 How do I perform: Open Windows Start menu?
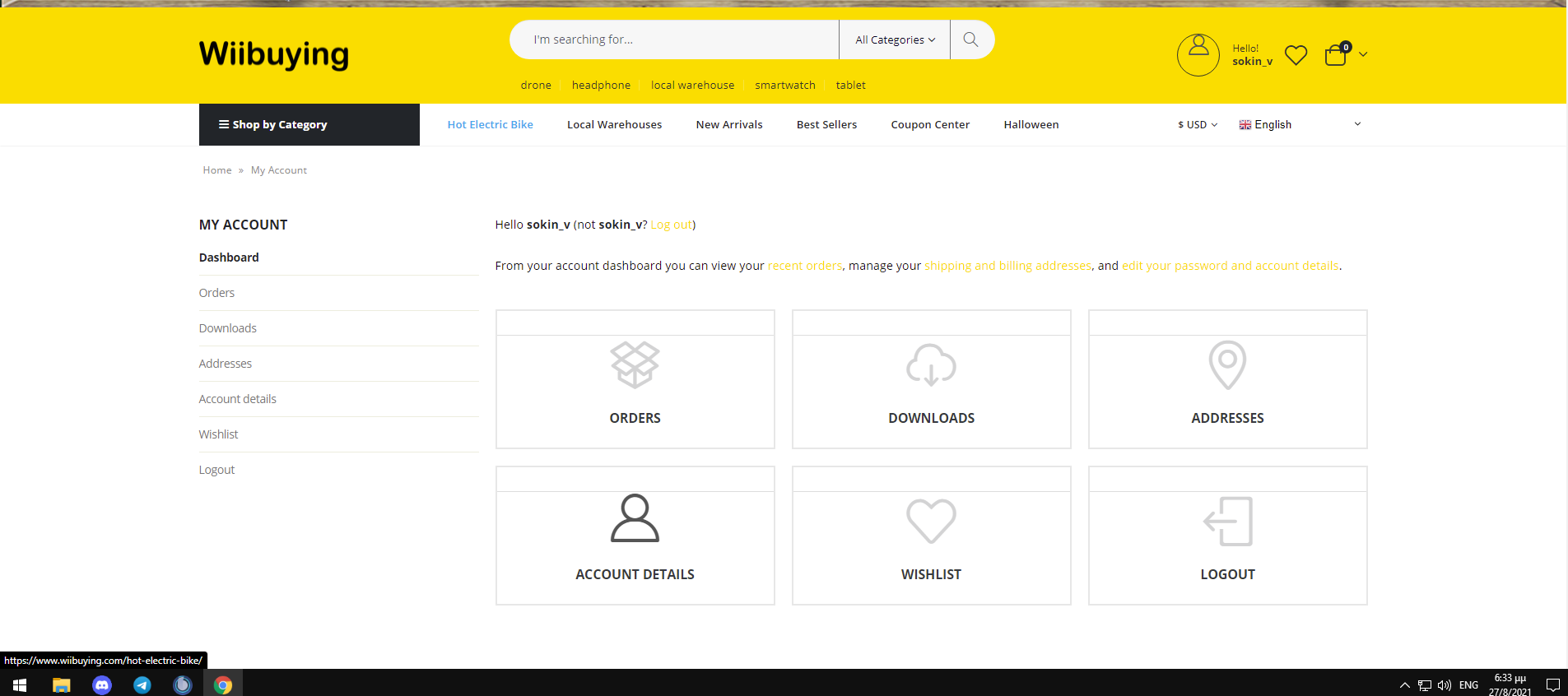pyautogui.click(x=20, y=684)
